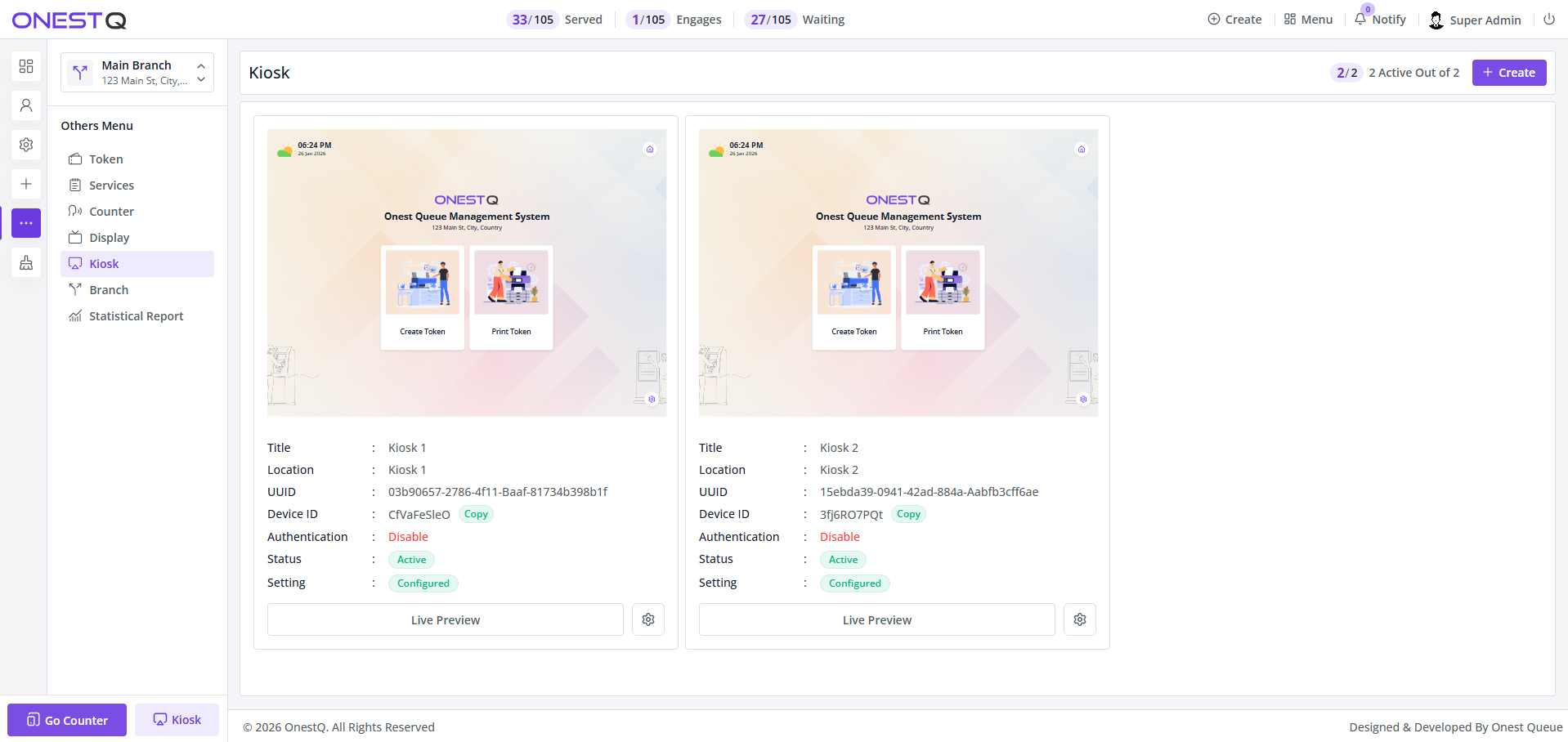Open the user profile icon in left rail
The height and width of the screenshot is (742, 1568).
click(26, 105)
